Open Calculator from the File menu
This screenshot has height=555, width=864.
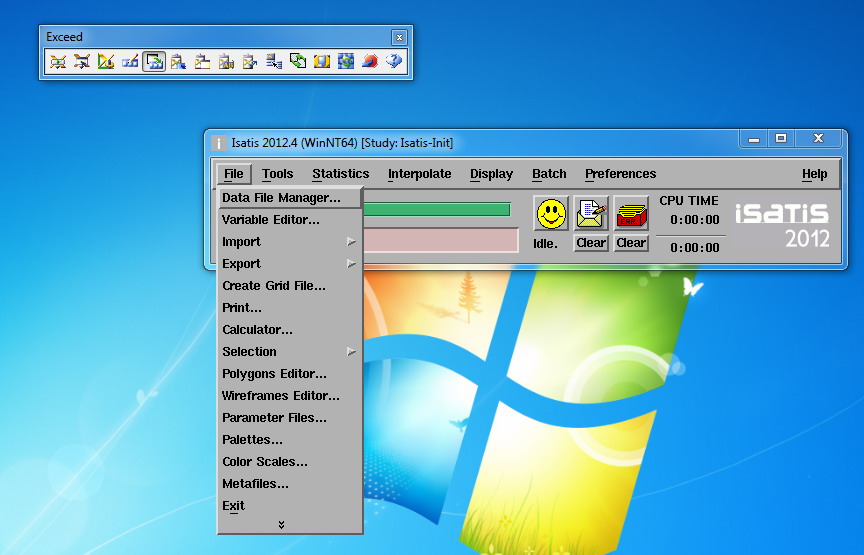click(x=290, y=330)
